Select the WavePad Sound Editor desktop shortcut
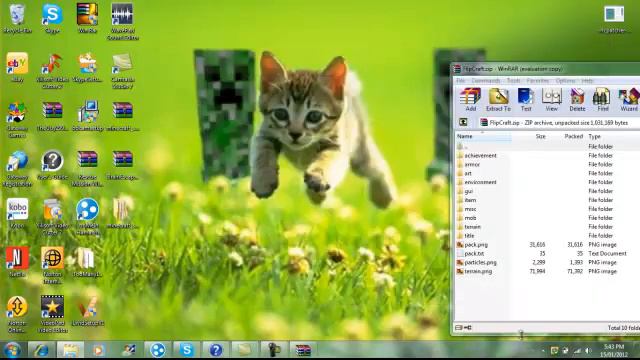Screen dimensions: 640x360 pos(122,22)
